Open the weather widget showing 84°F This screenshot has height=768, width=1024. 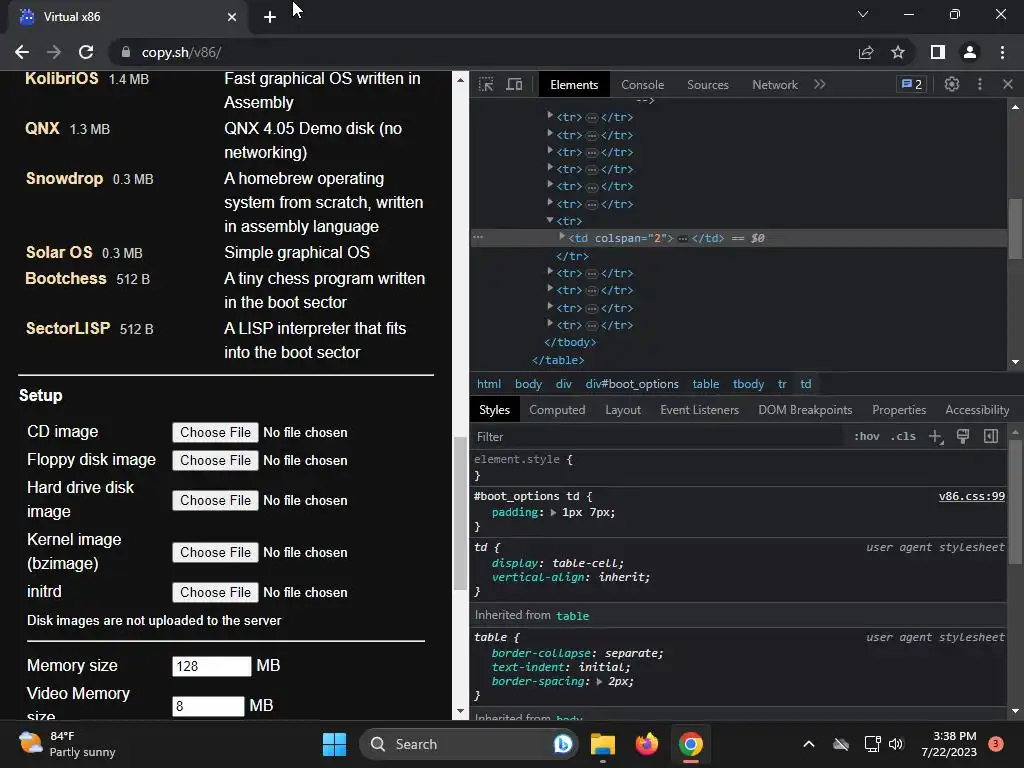tap(67, 744)
